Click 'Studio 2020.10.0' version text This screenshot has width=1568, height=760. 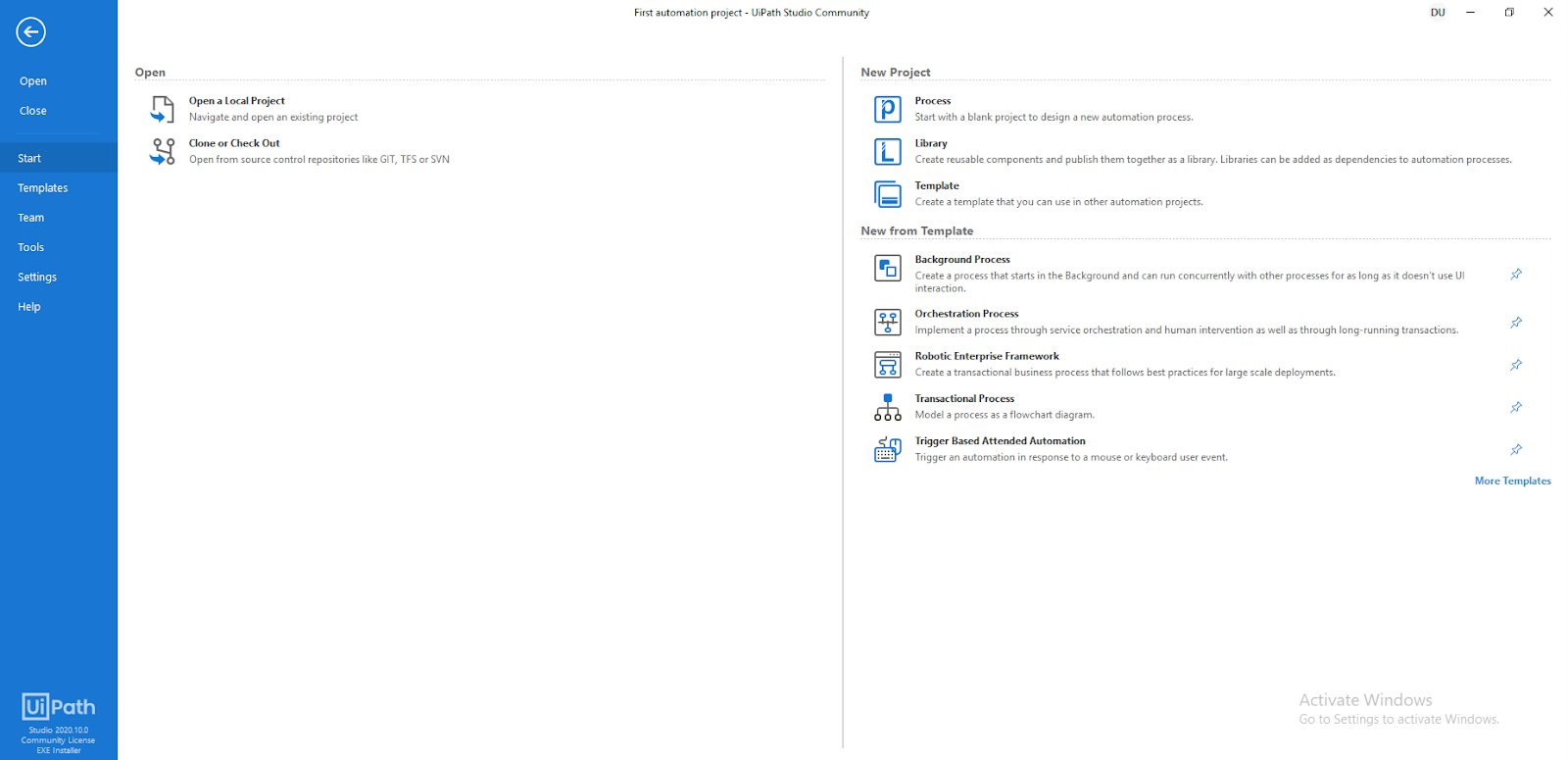[58, 731]
